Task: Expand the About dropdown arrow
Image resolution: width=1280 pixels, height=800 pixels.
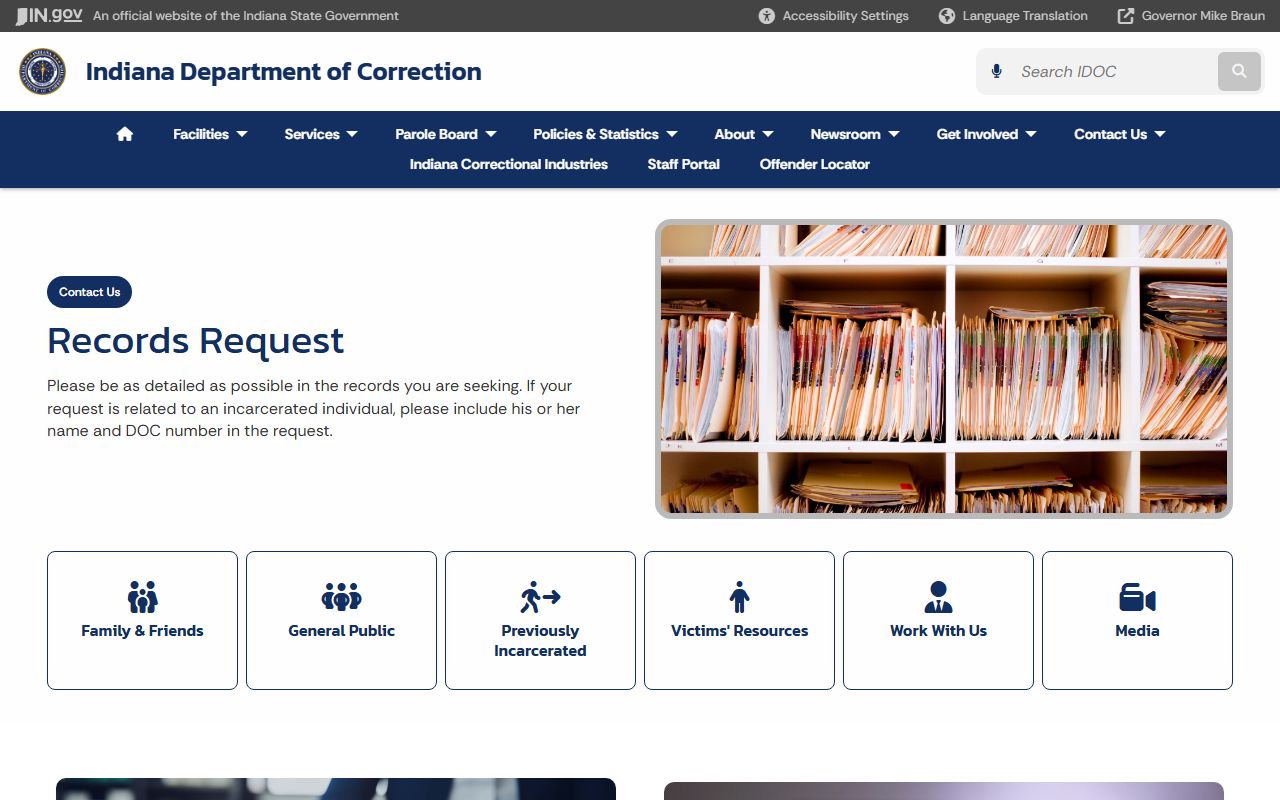Action: click(768, 134)
